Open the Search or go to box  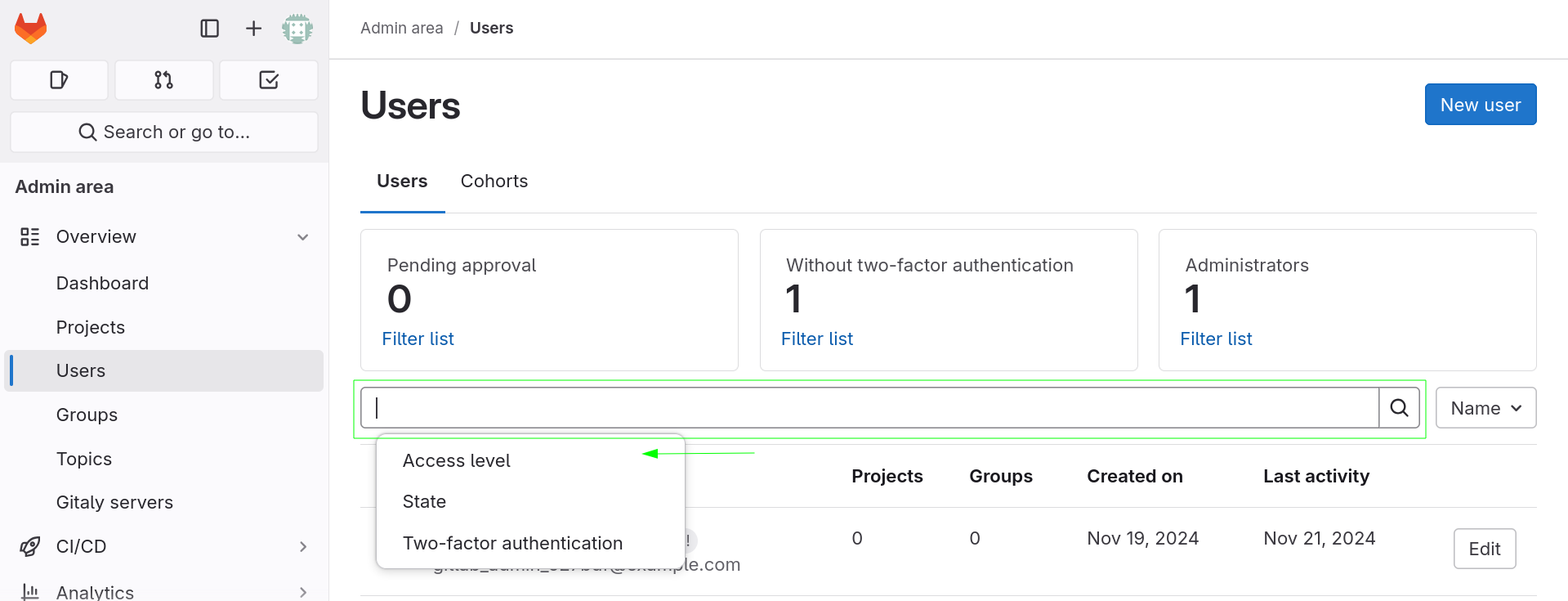click(x=164, y=132)
